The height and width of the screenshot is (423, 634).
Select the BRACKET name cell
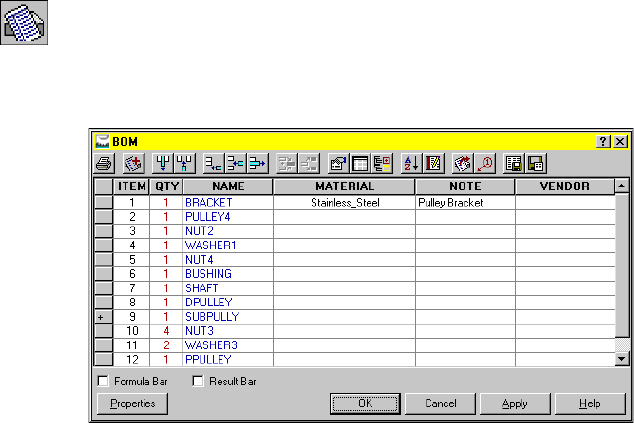pos(228,202)
